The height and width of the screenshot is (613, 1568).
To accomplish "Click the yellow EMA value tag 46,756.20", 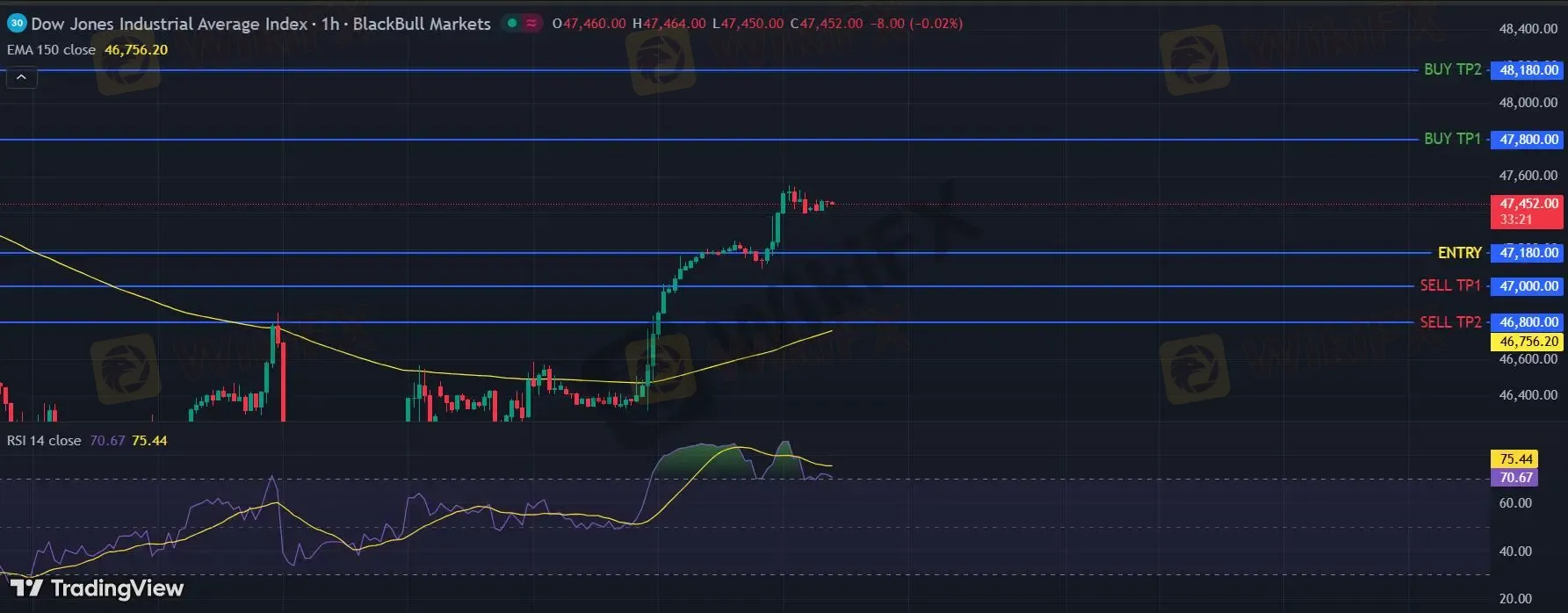I will (x=1528, y=342).
